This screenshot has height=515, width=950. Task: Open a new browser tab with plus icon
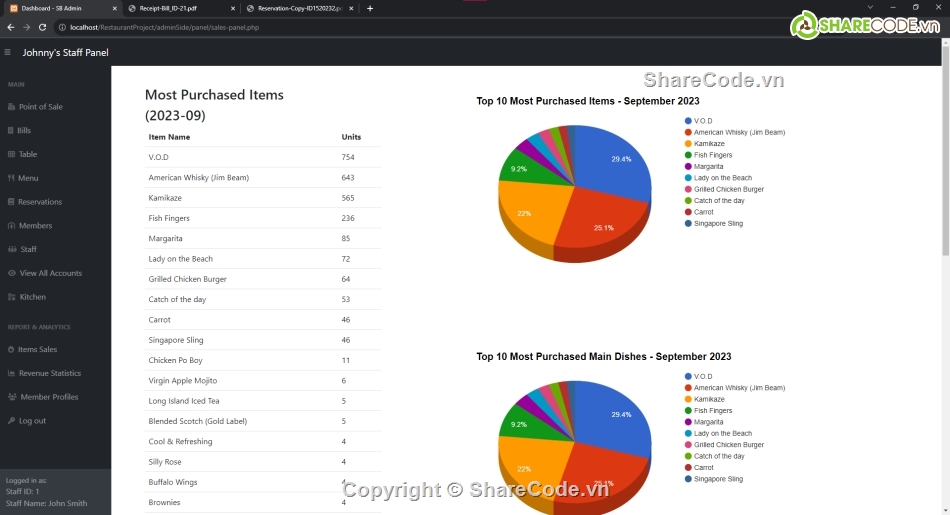[x=370, y=8]
